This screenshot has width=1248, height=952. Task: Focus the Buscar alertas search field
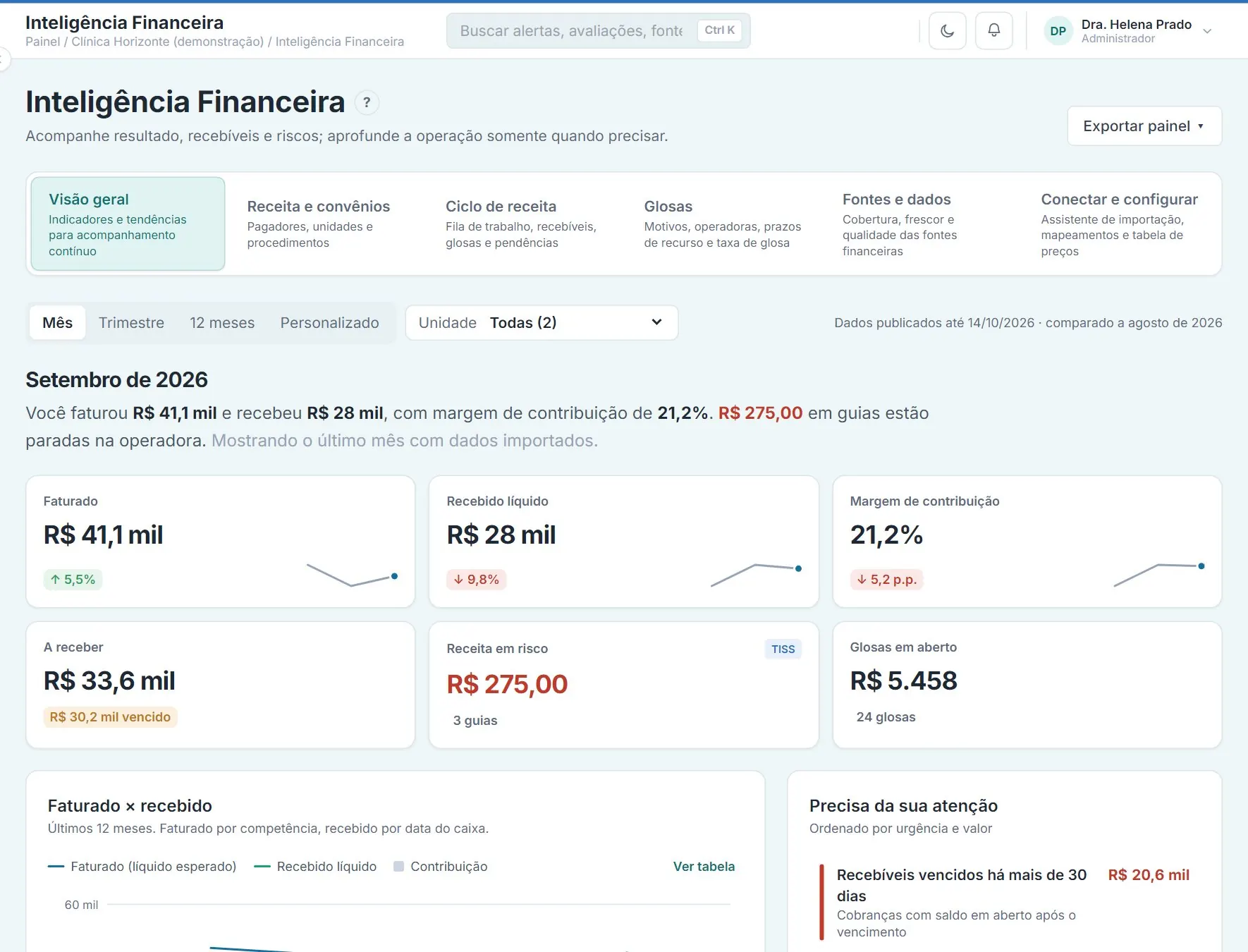pos(598,31)
